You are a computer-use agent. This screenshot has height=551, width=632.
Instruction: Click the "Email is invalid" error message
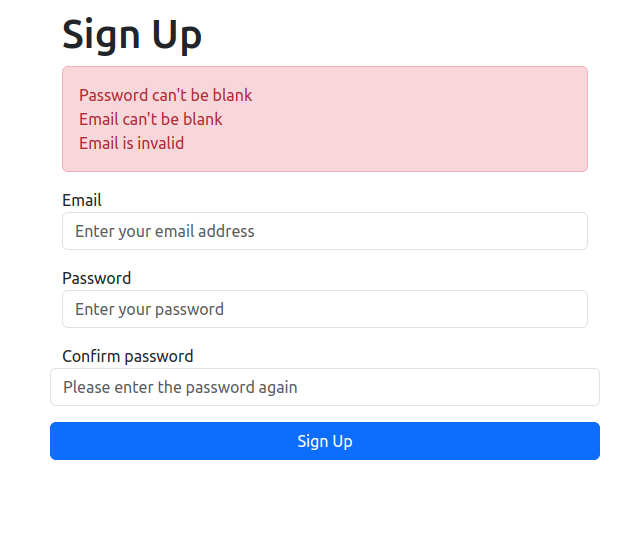point(131,143)
